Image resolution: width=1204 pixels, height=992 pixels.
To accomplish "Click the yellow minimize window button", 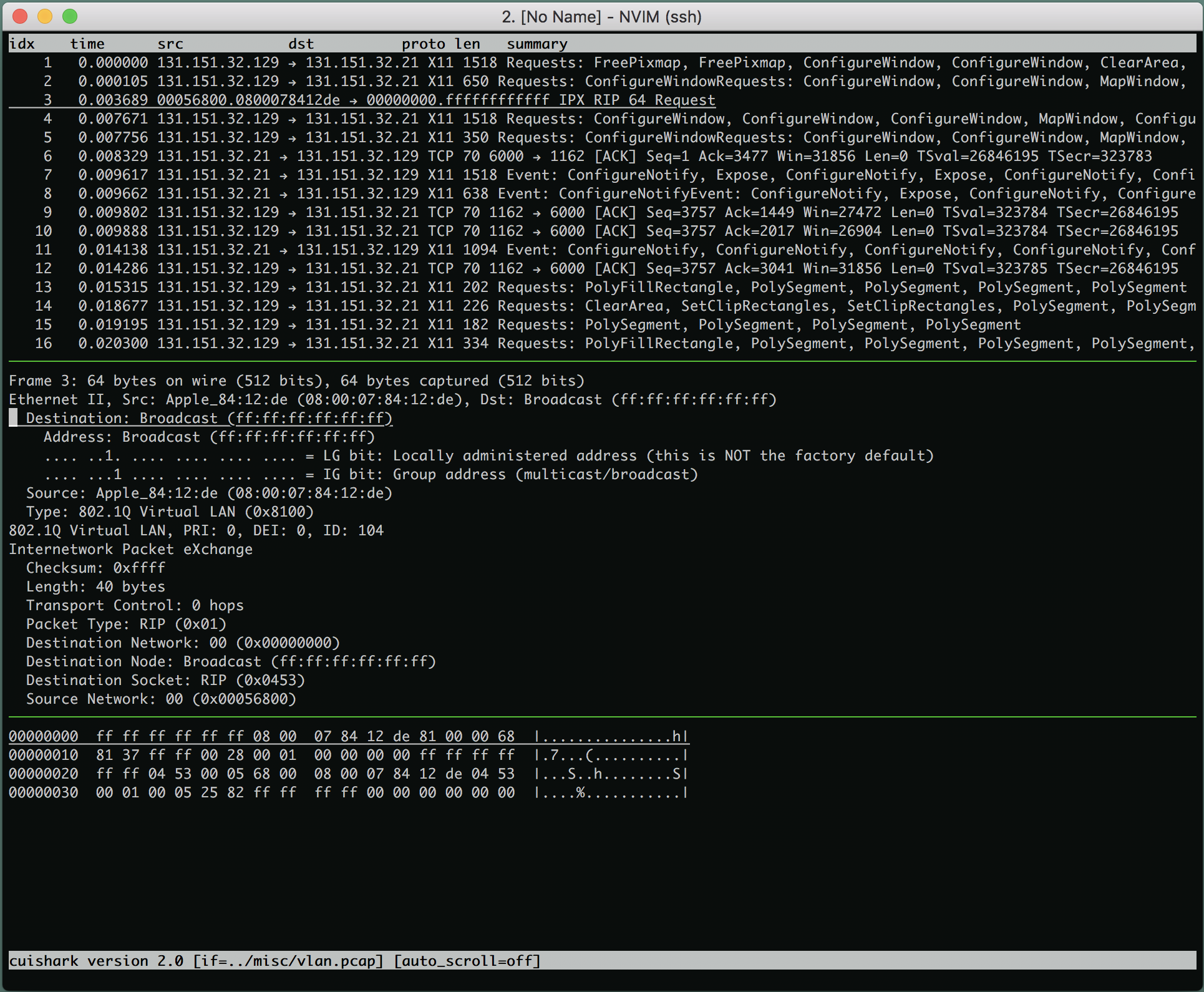I will (45, 16).
